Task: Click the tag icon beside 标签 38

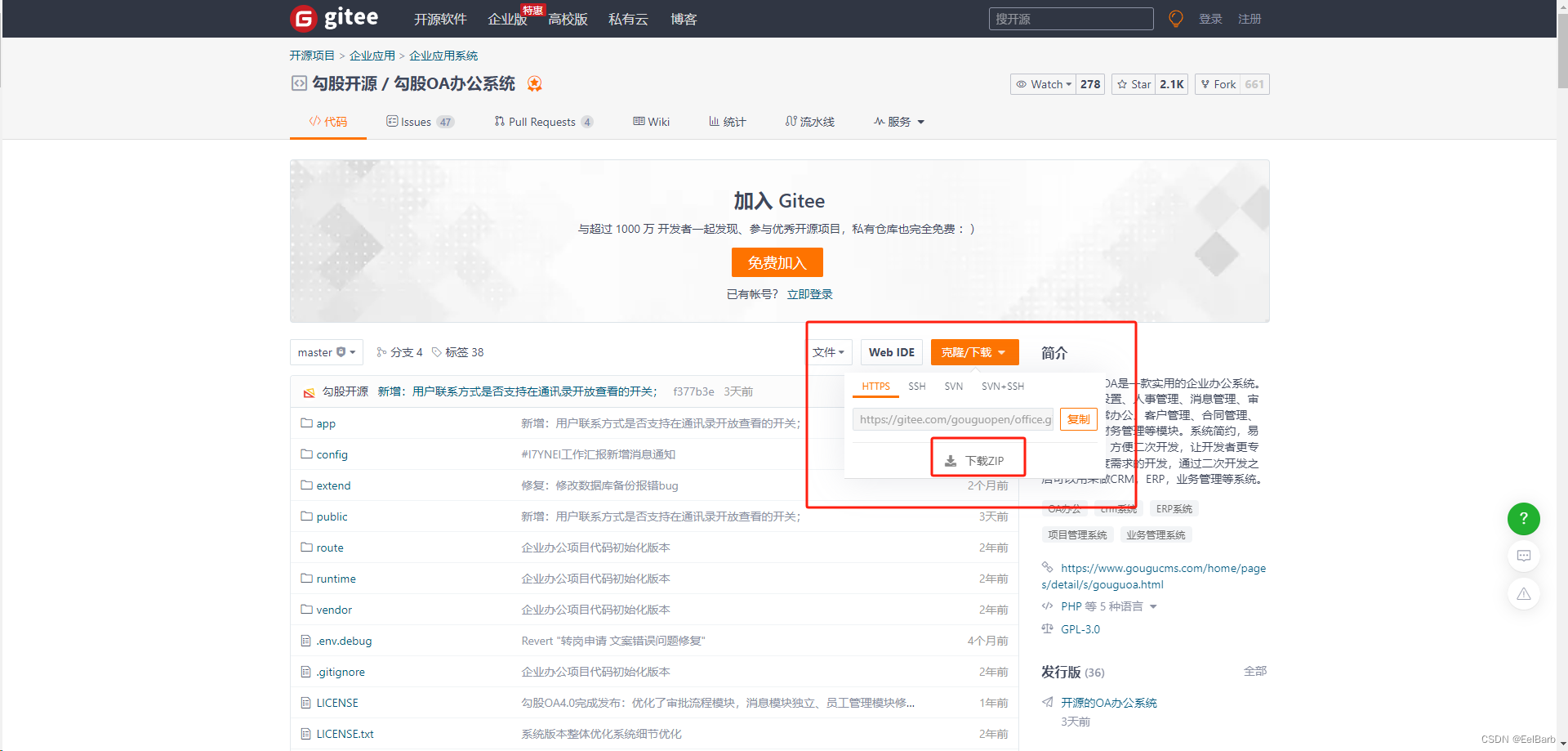Action: (437, 352)
